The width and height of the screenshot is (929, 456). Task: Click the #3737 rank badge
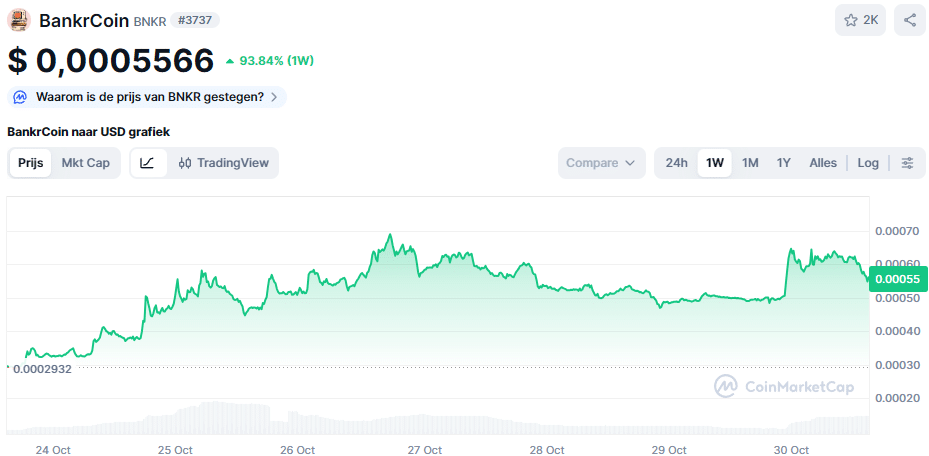point(195,20)
